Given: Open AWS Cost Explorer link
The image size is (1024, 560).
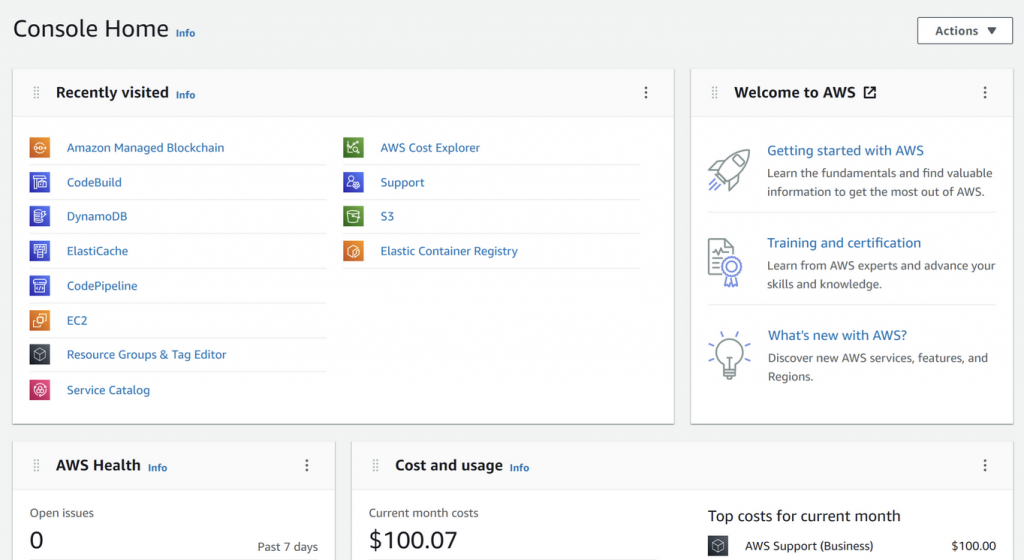Looking at the screenshot, I should (x=430, y=148).
